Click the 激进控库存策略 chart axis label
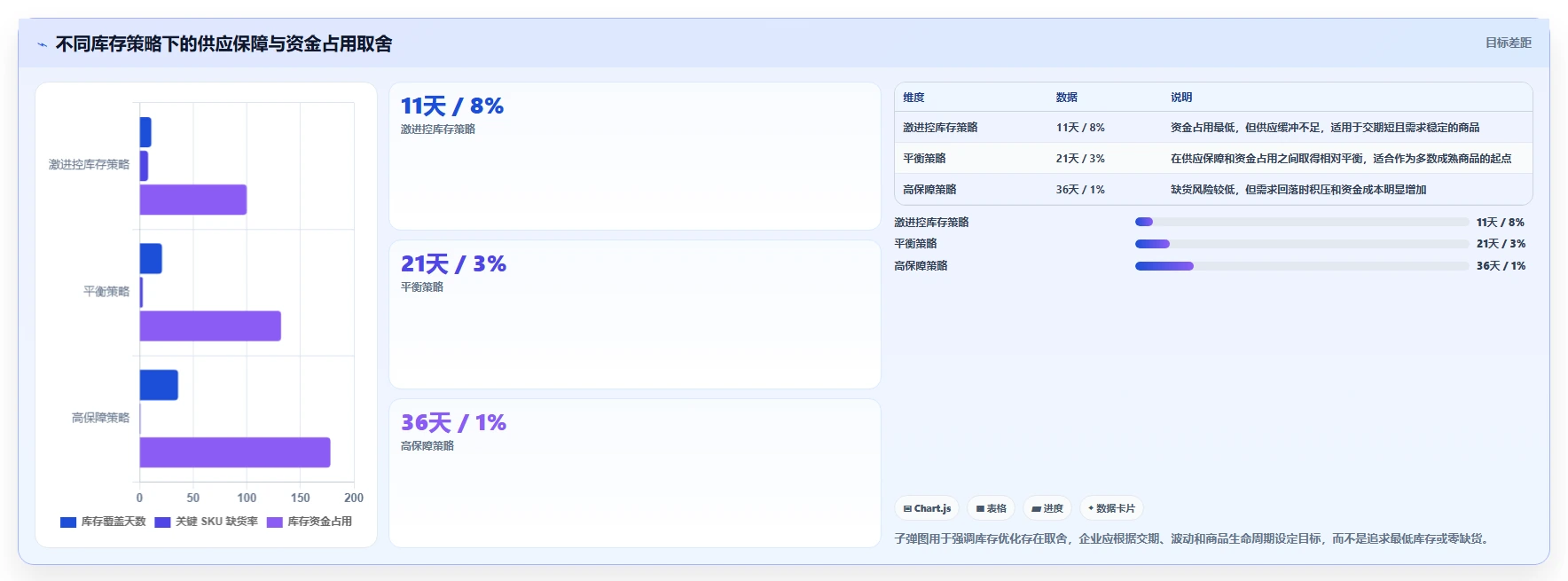The height and width of the screenshot is (581, 1568). coord(89,165)
